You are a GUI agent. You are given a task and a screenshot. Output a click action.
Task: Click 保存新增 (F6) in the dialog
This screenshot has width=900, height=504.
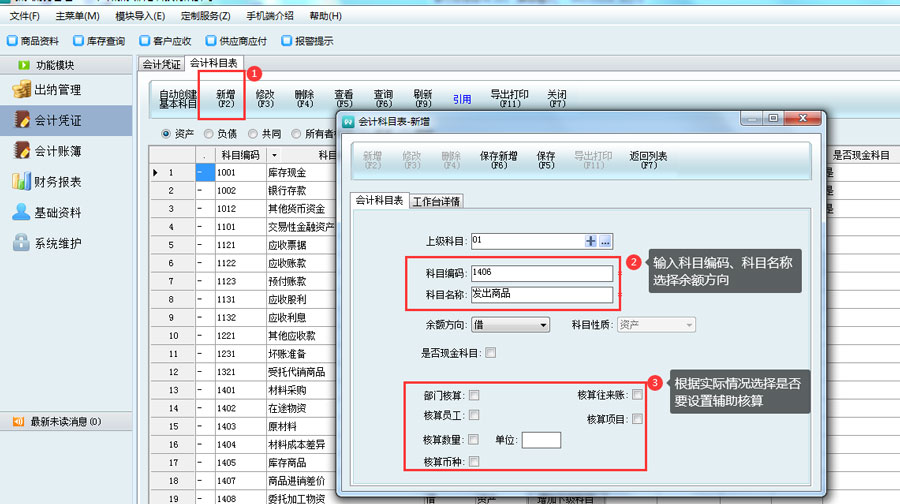pyautogui.click(x=498, y=160)
